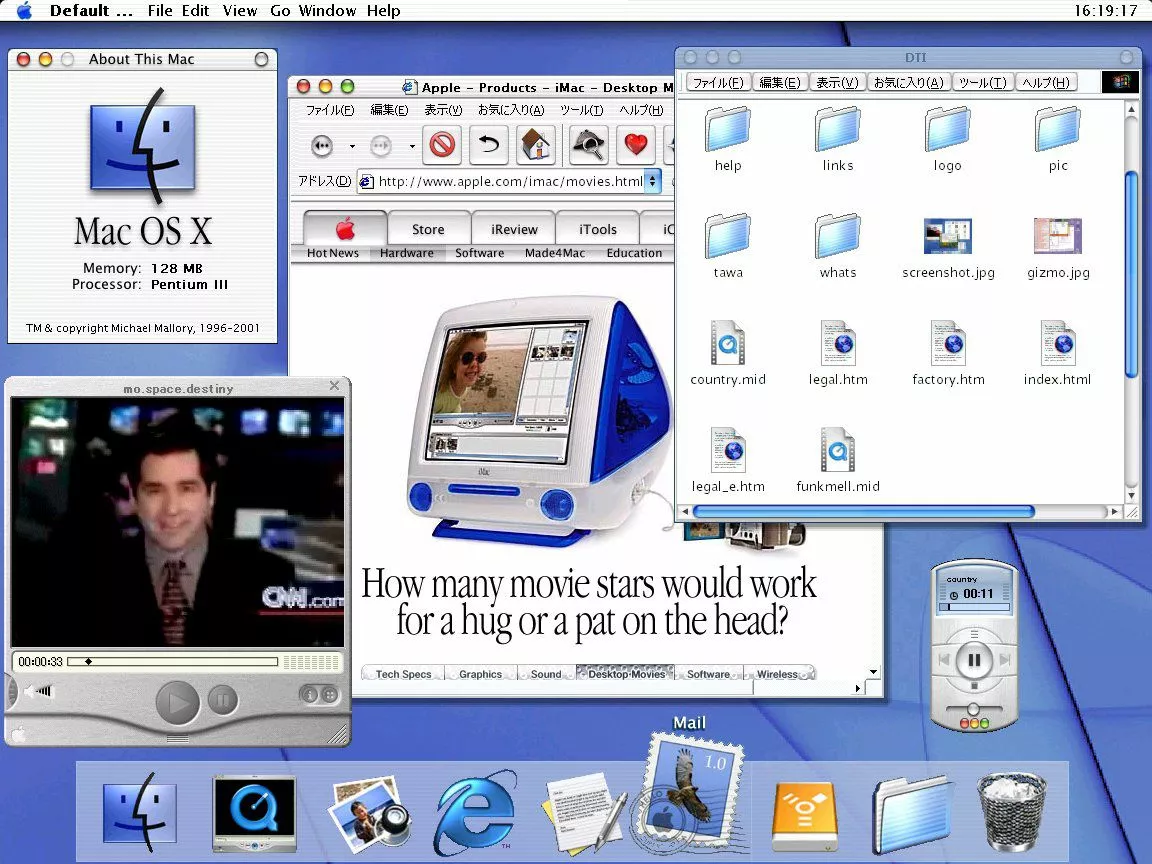
Task: Click the Home icon in the browser toolbar
Action: pyautogui.click(x=537, y=146)
